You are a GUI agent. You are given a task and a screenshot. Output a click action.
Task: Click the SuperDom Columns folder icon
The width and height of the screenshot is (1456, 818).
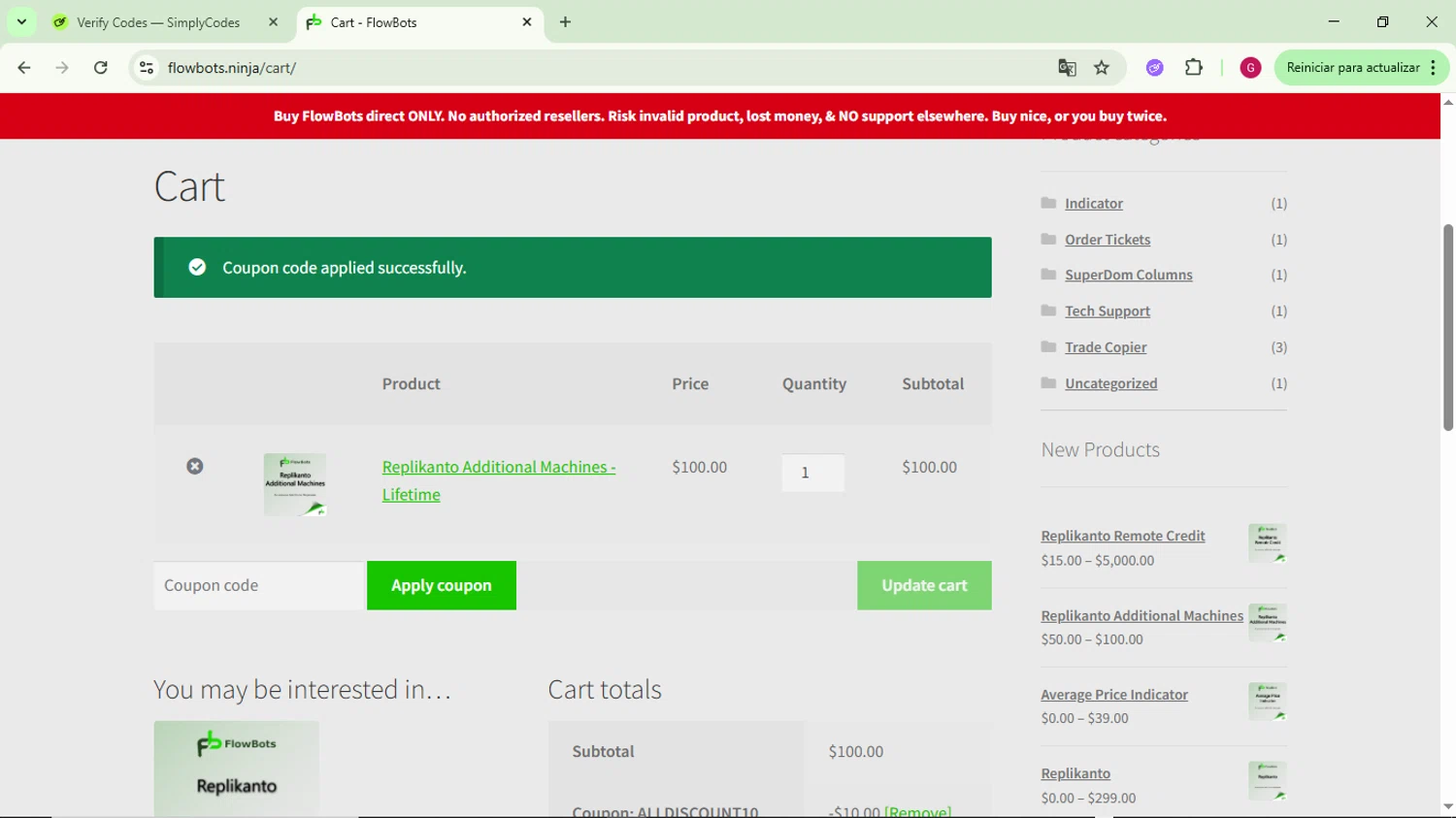(1048, 275)
